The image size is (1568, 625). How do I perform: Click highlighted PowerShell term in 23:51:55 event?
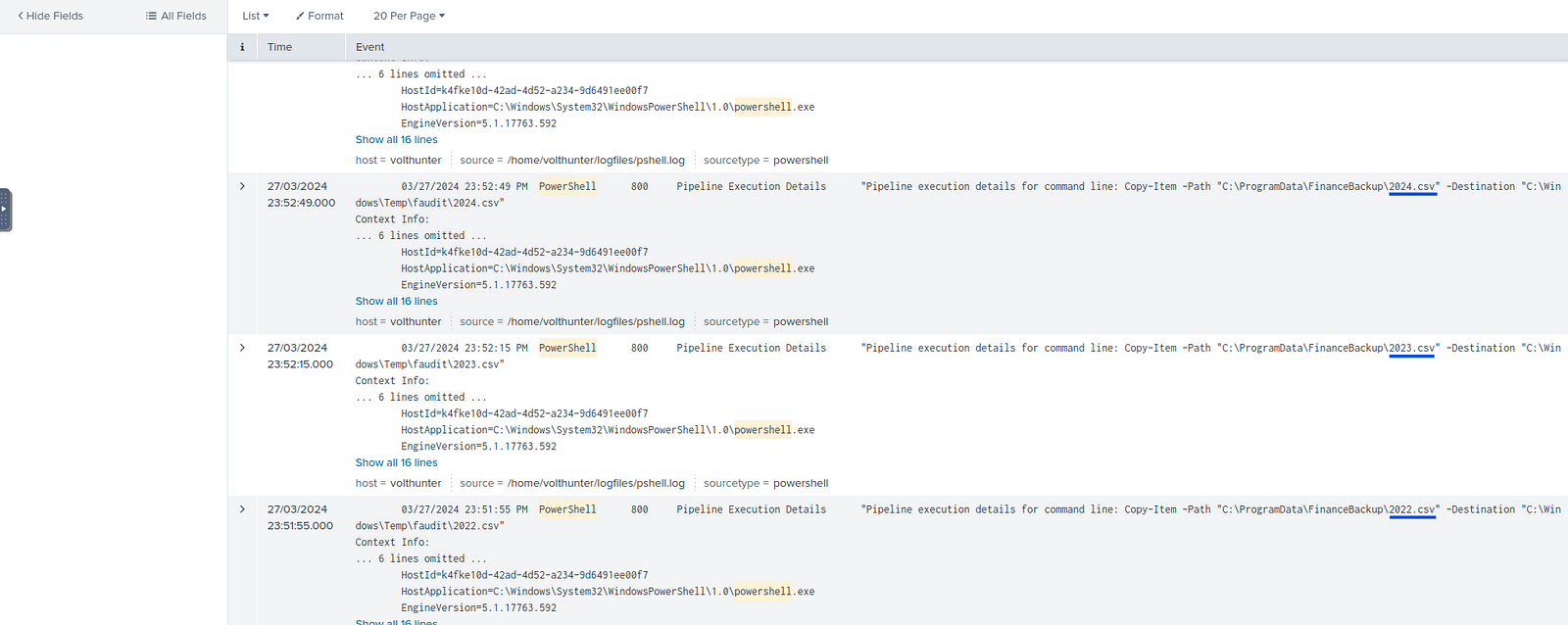click(567, 509)
